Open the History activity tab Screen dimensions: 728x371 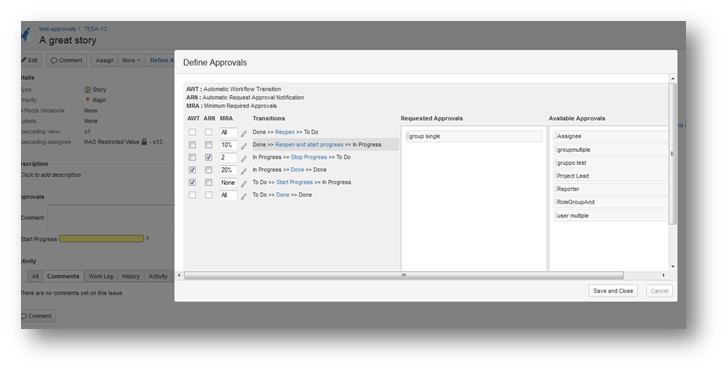pos(130,276)
